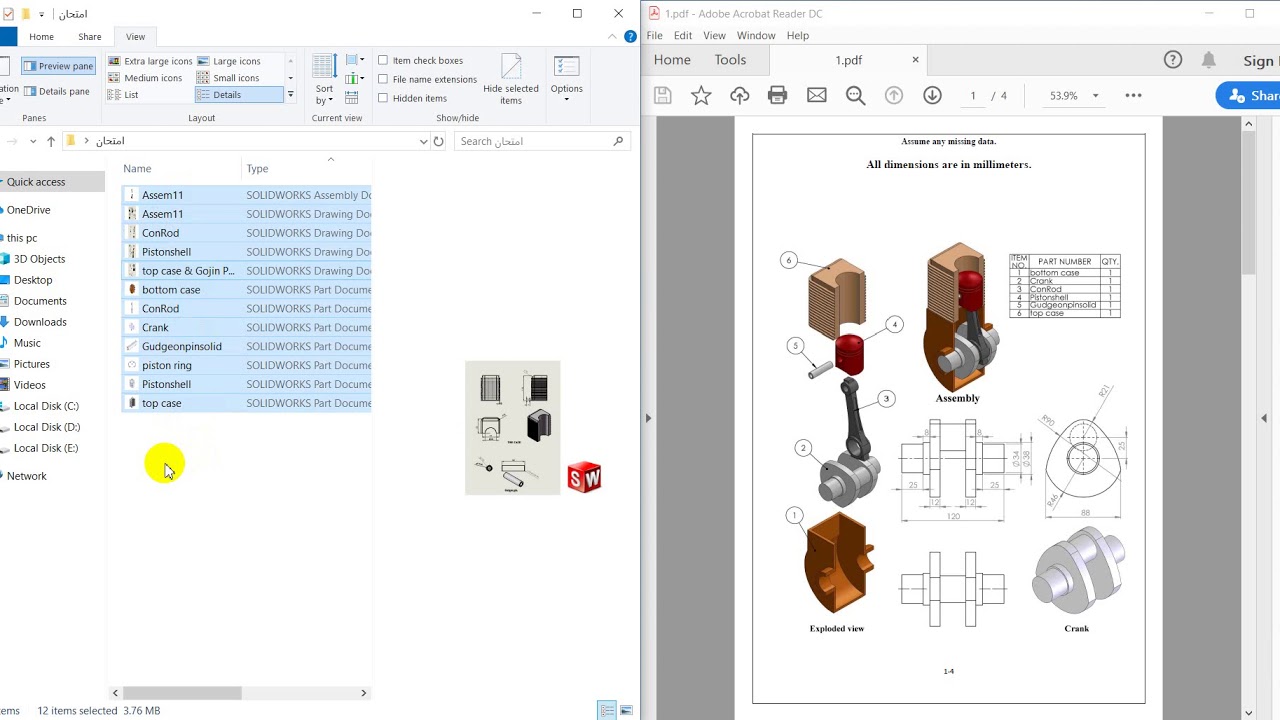Go to previous page arrow in Acrobat
Screen dimensions: 1280x720
pos(894,96)
